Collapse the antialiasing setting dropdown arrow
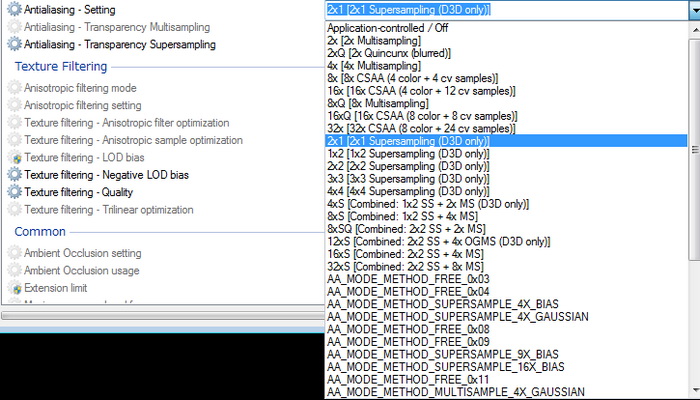 tap(695, 9)
